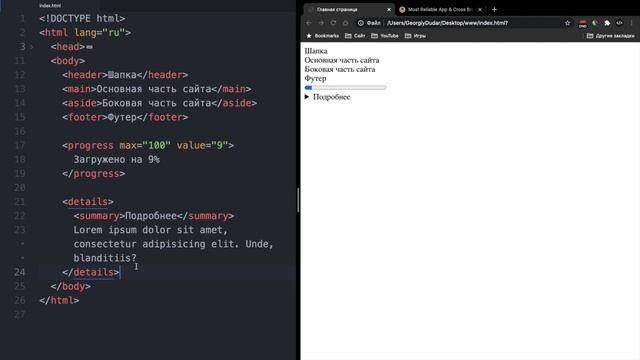Reload the current page
The height and width of the screenshot is (360, 640).
333,23
